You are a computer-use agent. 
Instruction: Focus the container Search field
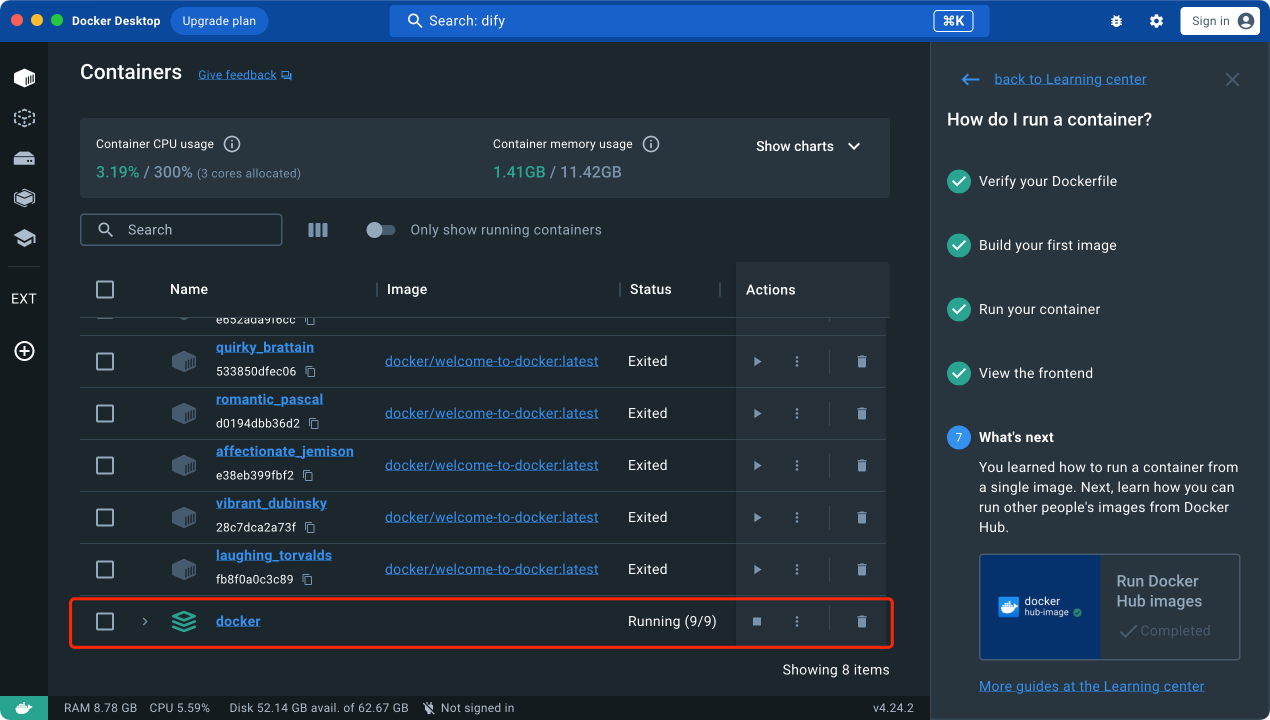[181, 230]
